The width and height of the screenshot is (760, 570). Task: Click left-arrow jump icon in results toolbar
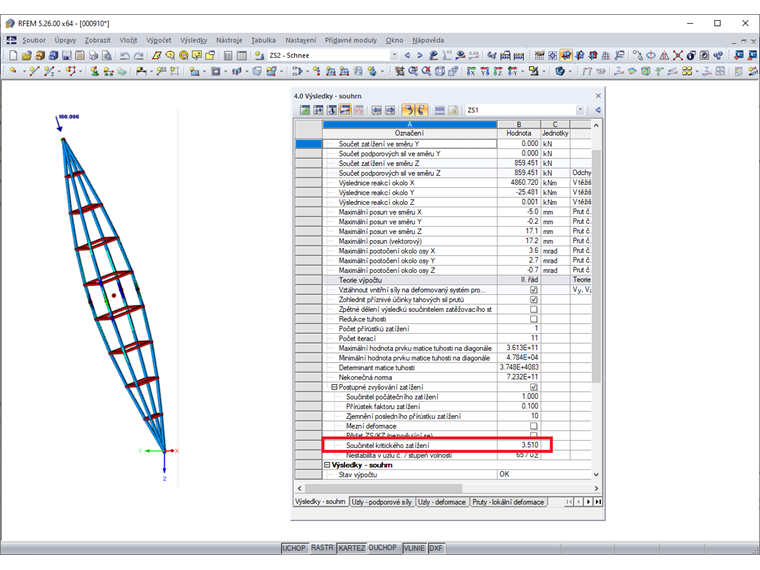point(377,110)
